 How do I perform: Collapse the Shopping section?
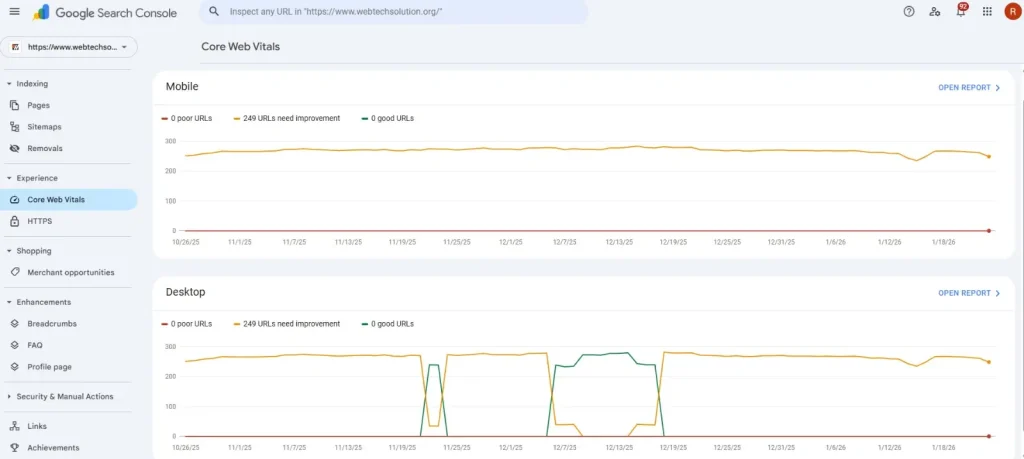(9, 251)
